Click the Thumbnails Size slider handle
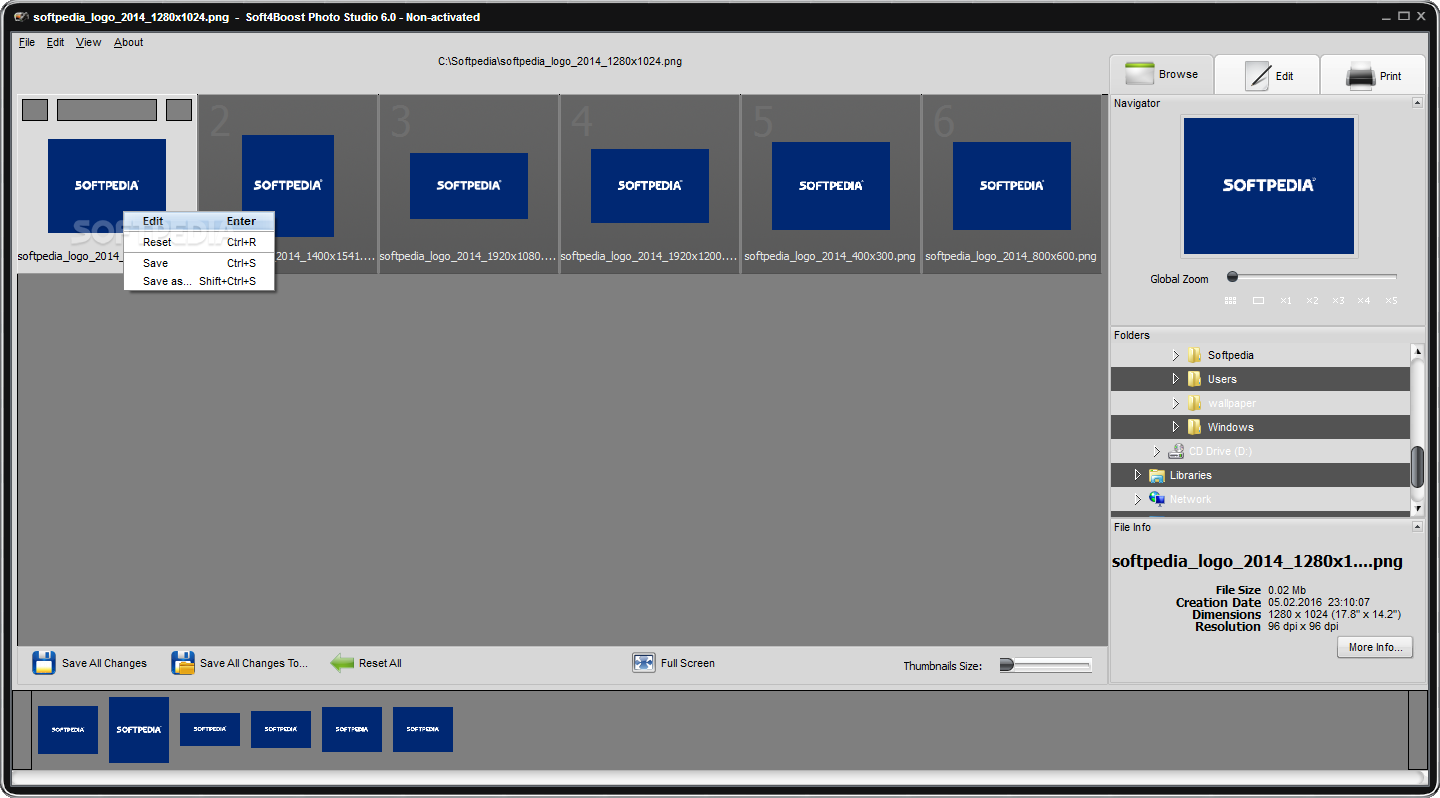The height and width of the screenshot is (798, 1440). (x=1007, y=665)
